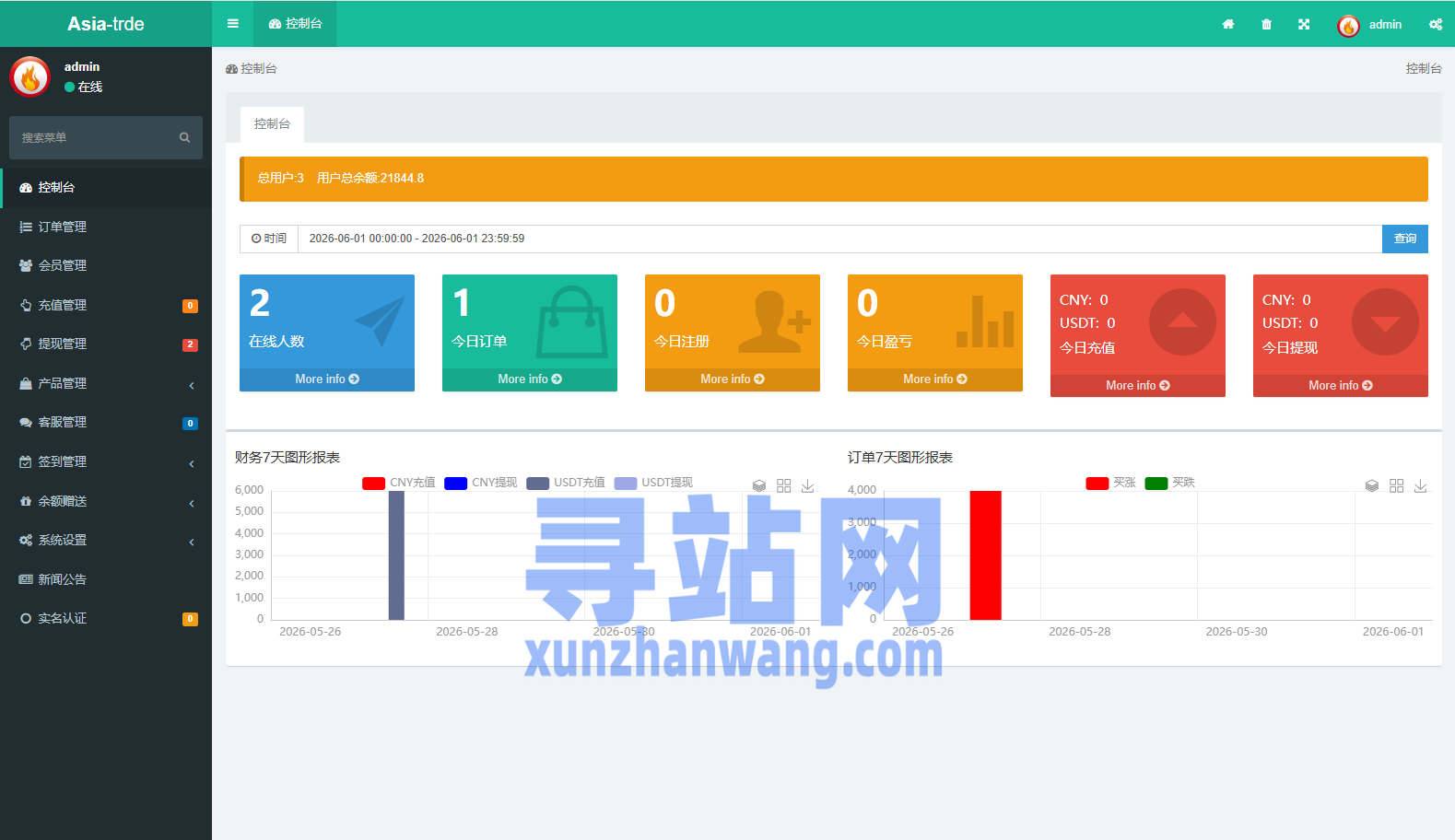Open 客服管理 in sidebar

[x=106, y=422]
